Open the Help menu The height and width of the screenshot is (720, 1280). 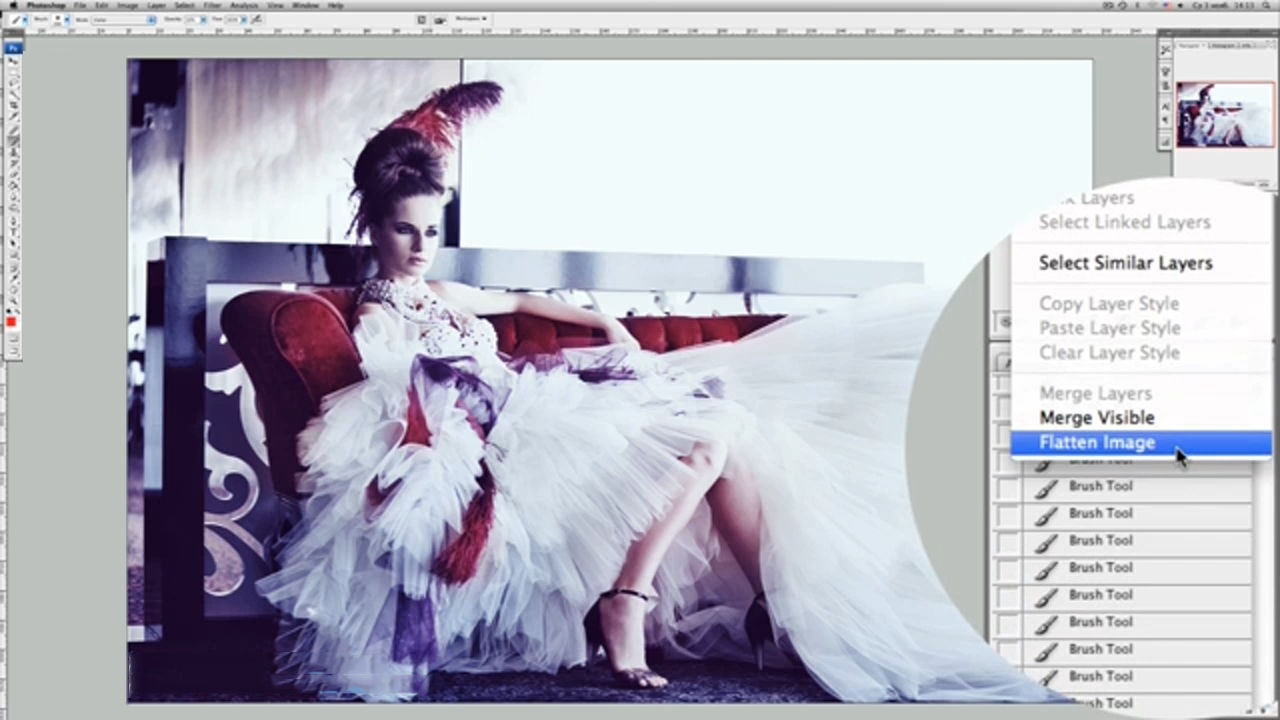(336, 6)
